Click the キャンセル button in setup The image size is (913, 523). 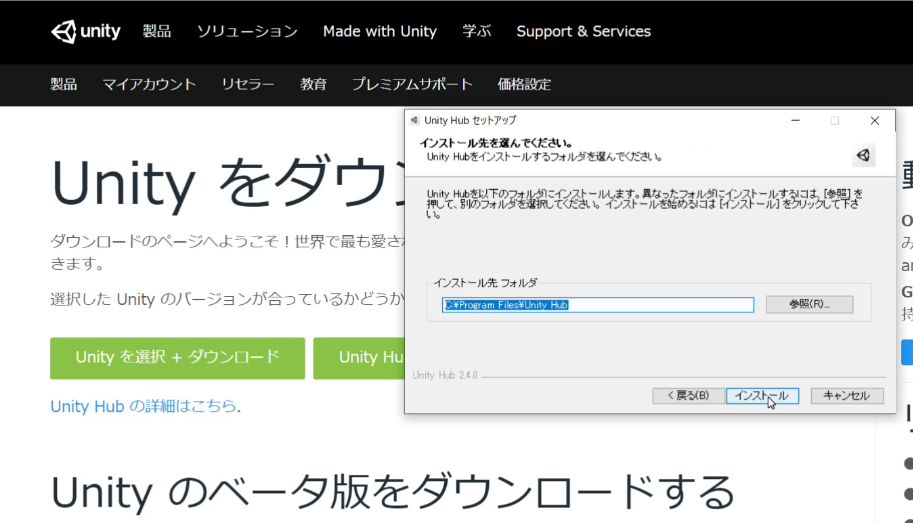[x=847, y=395]
